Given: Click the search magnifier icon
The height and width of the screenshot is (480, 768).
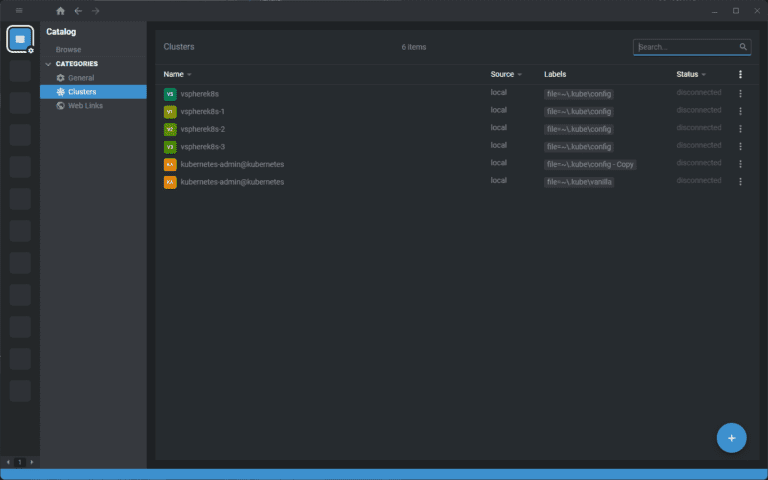Looking at the screenshot, I should click(x=743, y=47).
